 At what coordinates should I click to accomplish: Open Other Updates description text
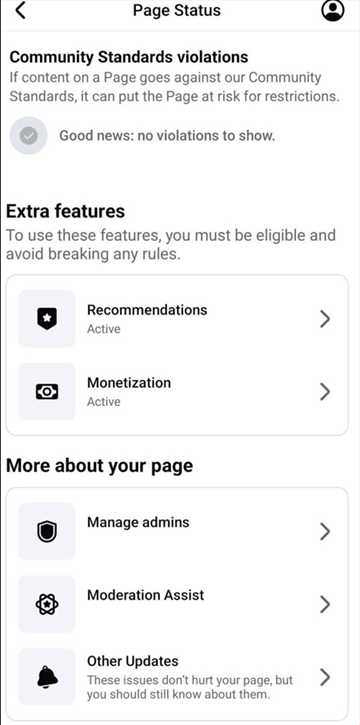pyautogui.click(x=190, y=688)
